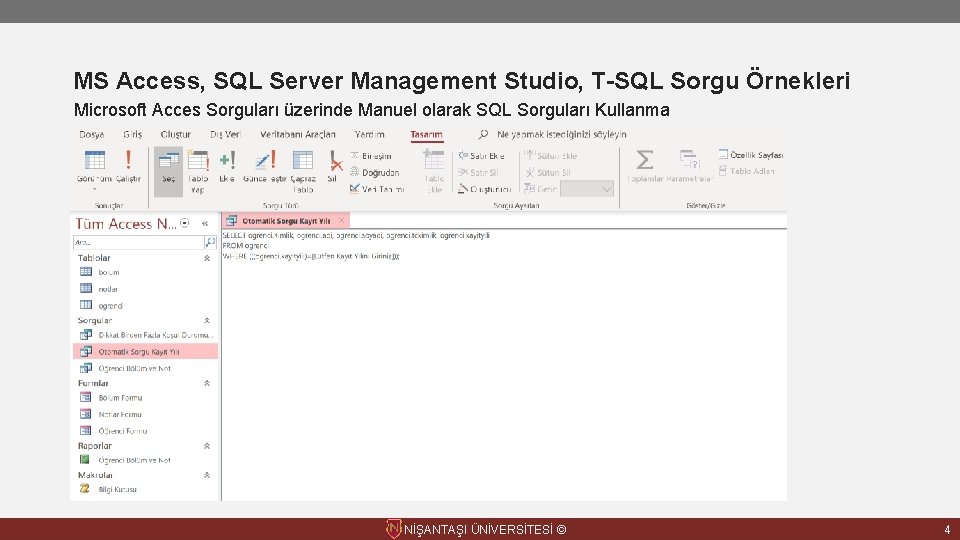
Task: Switch to the Giriş ribbon tab
Action: pyautogui.click(x=132, y=135)
